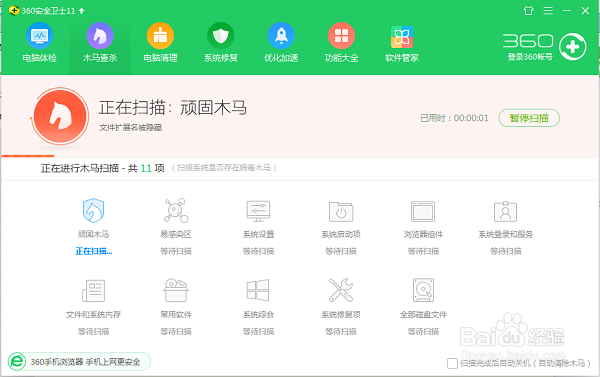Click the 易感染区 scan item icon
The height and width of the screenshot is (377, 600).
tap(176, 210)
